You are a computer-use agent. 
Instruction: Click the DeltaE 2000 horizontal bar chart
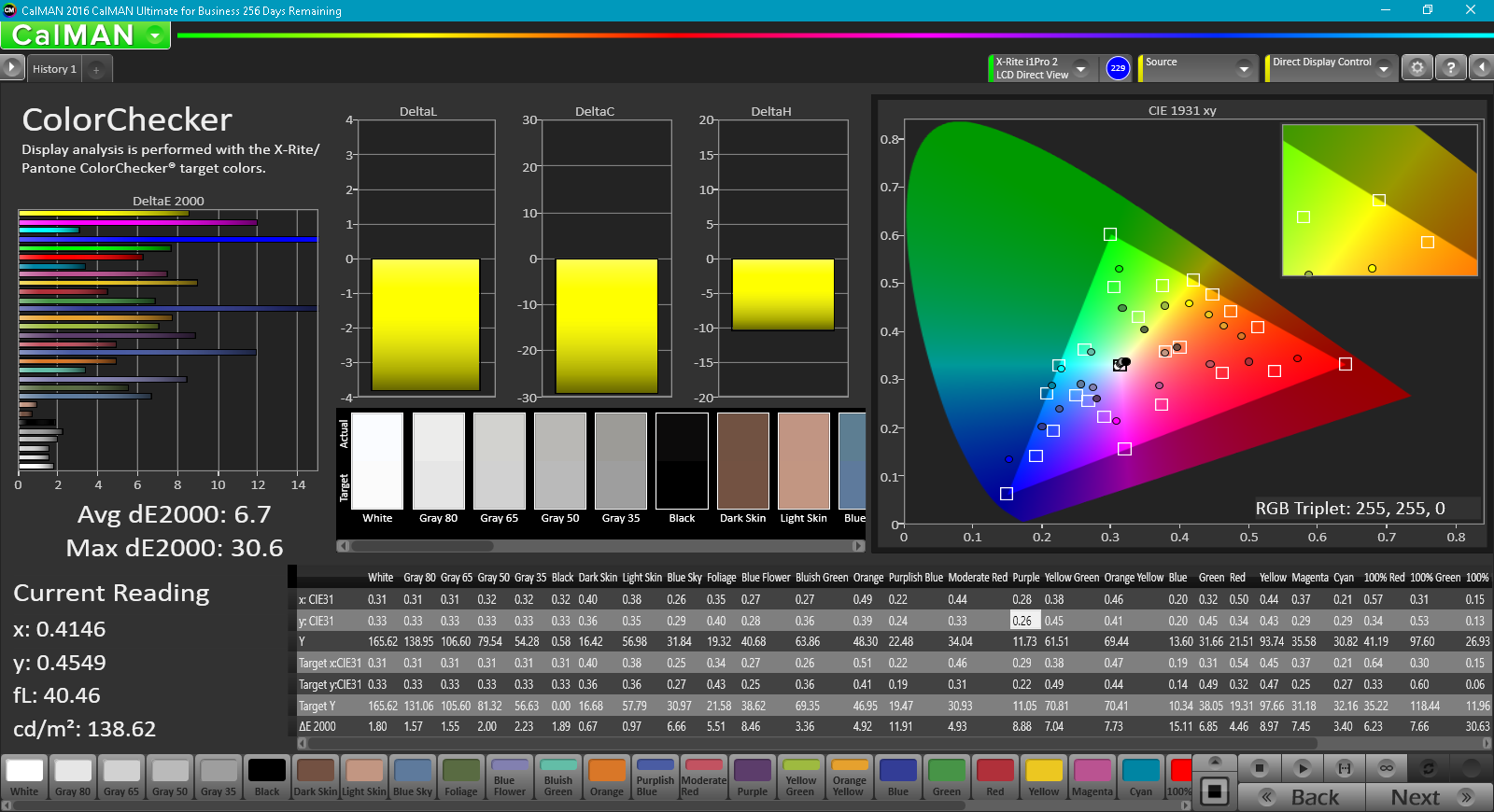pos(168,341)
